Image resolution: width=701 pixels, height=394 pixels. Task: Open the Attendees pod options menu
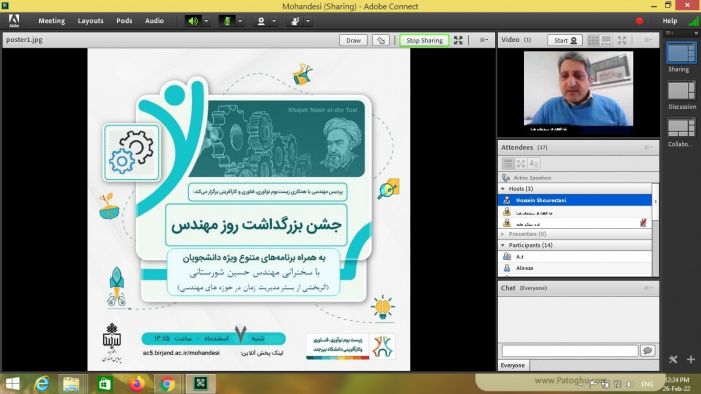[x=648, y=147]
